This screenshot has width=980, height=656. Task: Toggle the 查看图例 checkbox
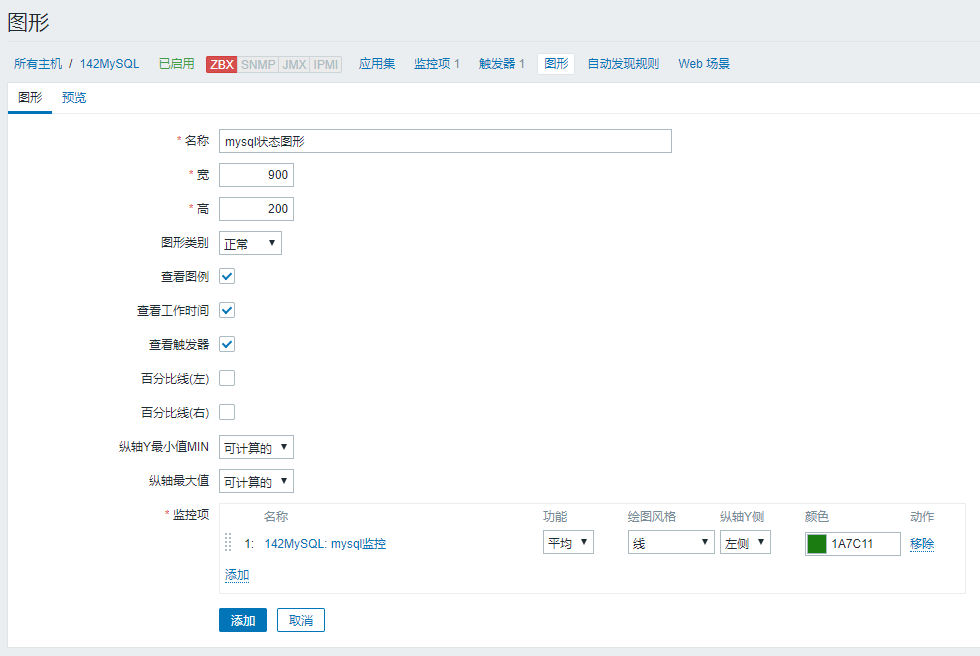(x=227, y=276)
